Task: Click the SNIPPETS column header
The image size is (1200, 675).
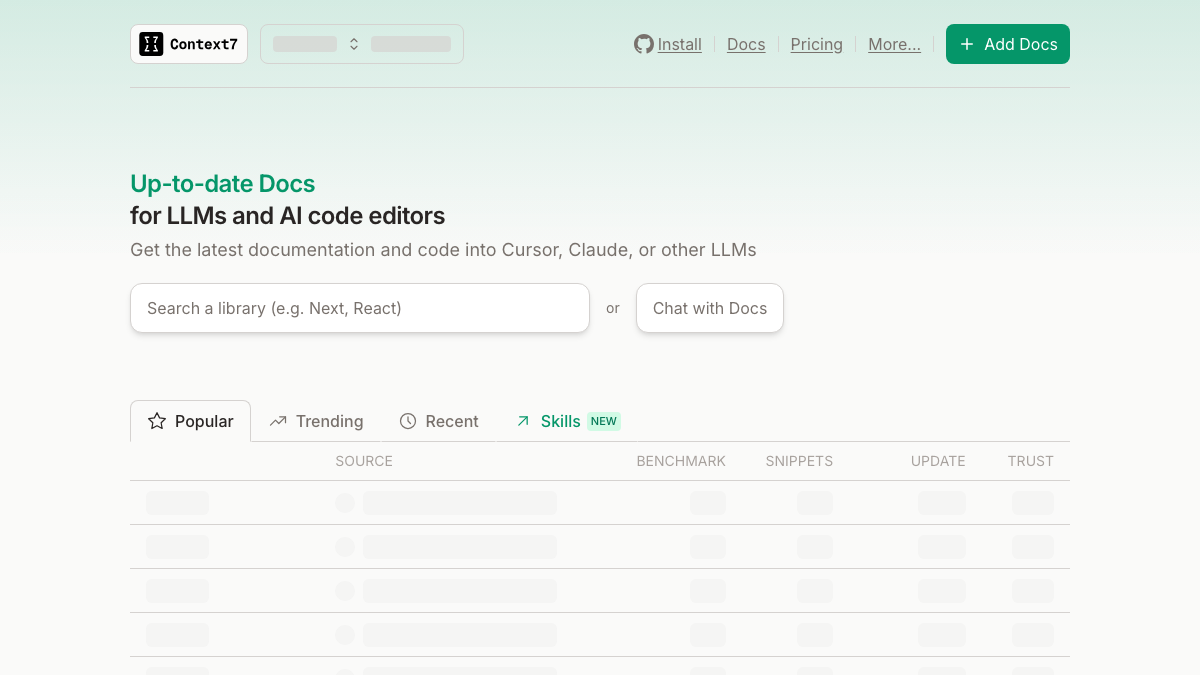Action: point(799,461)
